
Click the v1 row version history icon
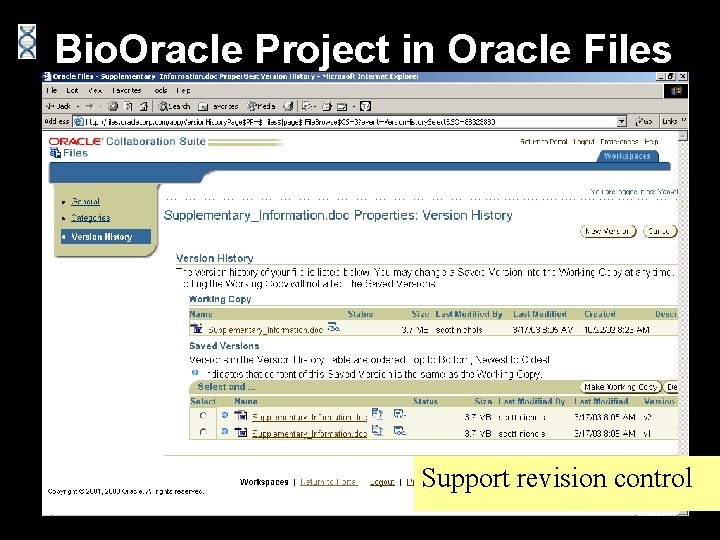(377, 431)
